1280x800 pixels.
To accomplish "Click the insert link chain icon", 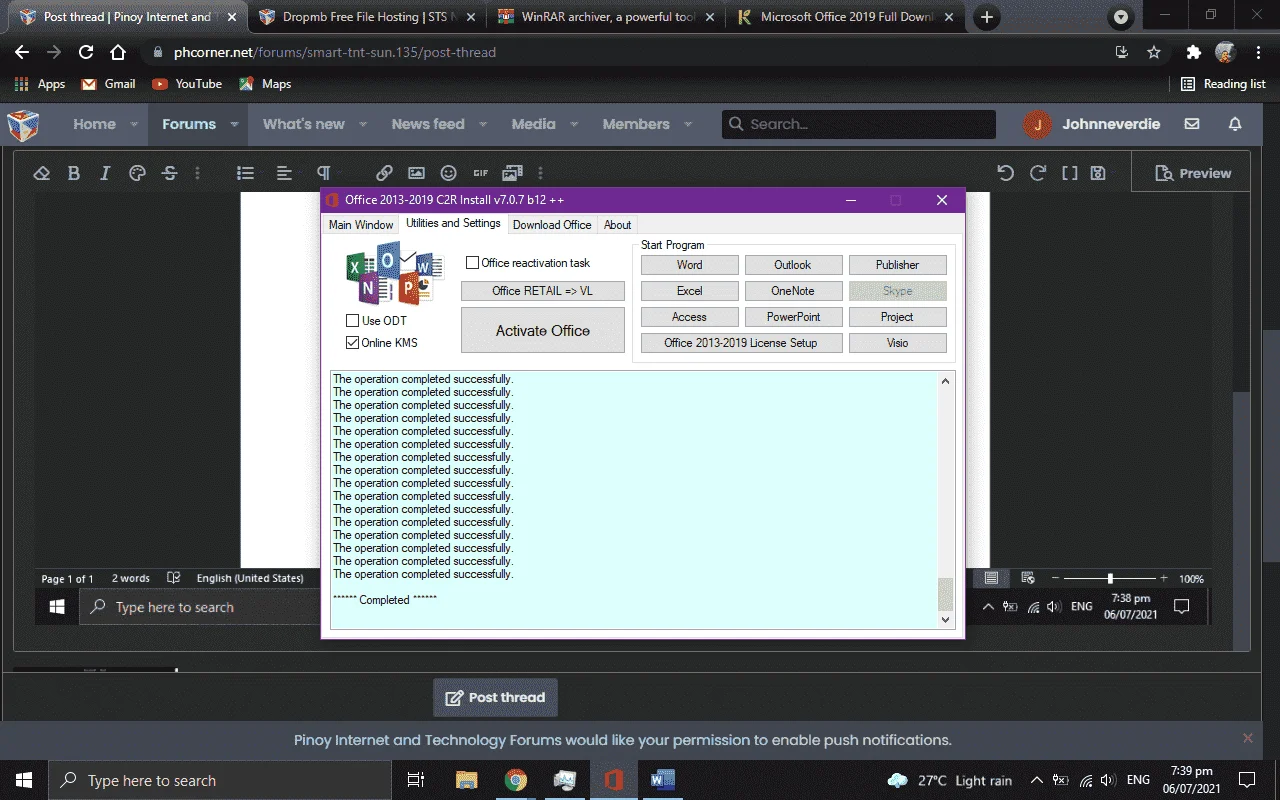I will (x=384, y=173).
